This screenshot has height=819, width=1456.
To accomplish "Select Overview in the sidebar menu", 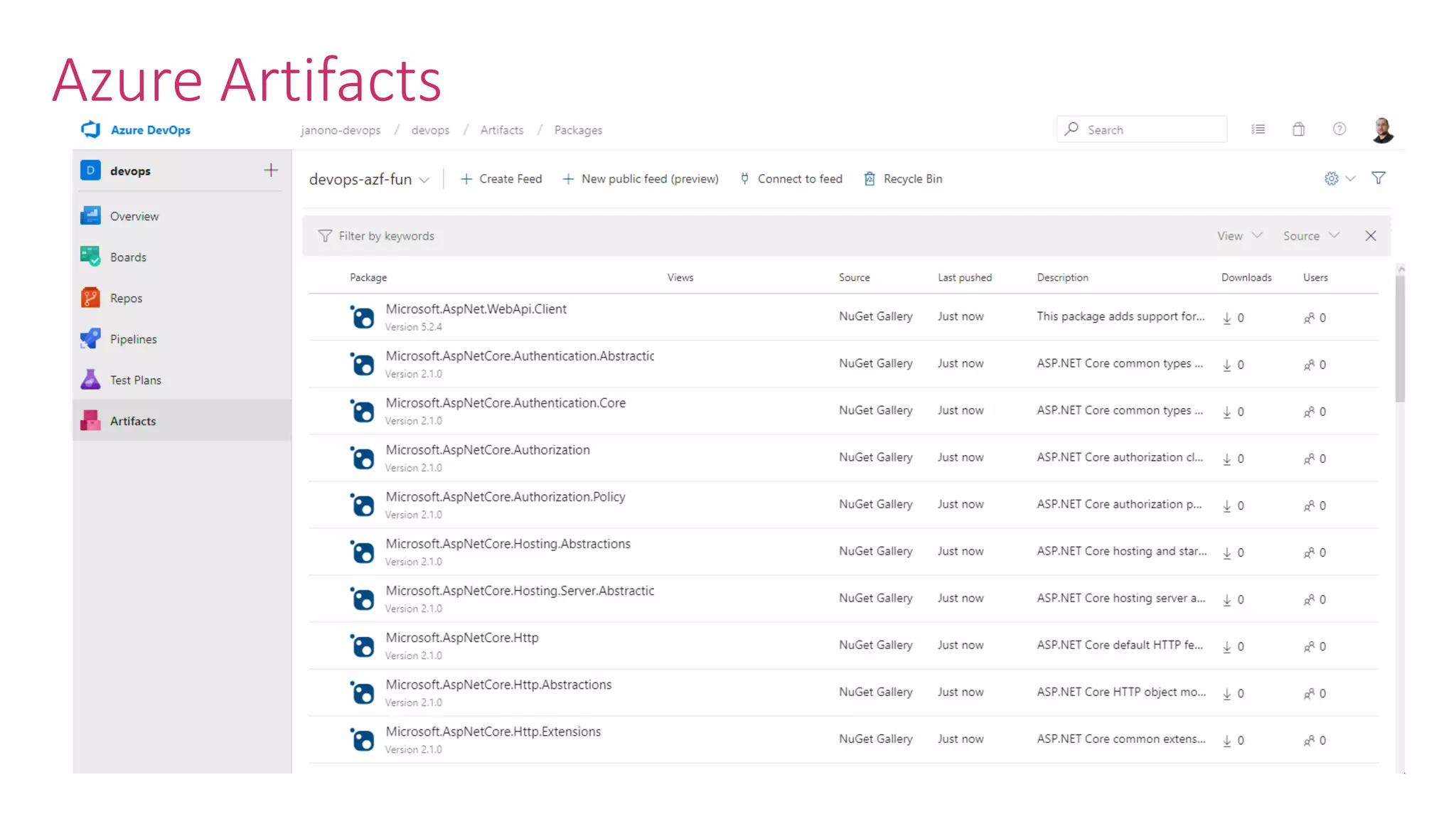I will point(134,216).
